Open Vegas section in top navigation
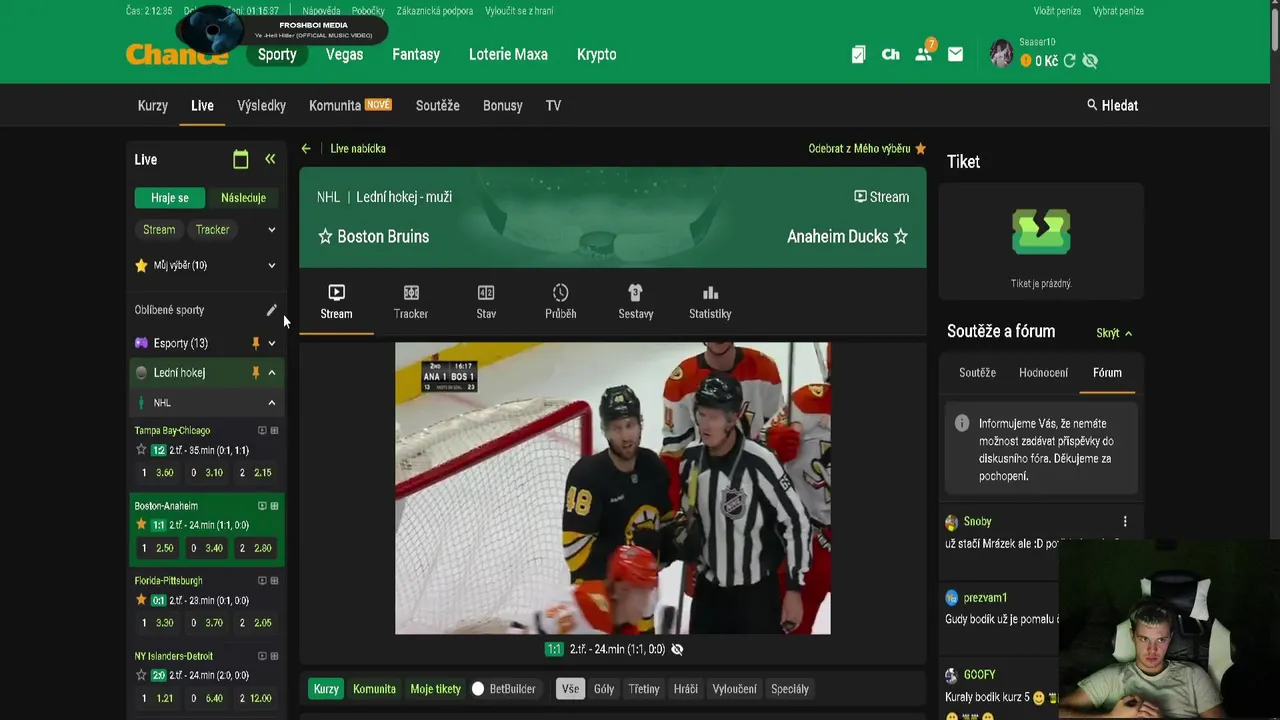The image size is (1280, 720). coord(344,55)
